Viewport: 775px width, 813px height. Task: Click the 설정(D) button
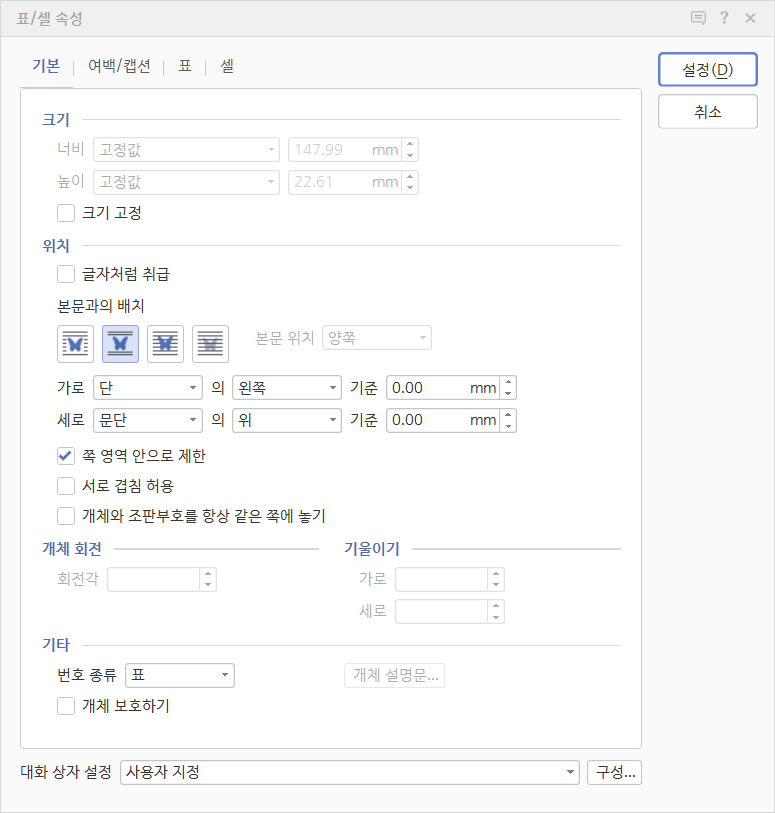tap(708, 69)
